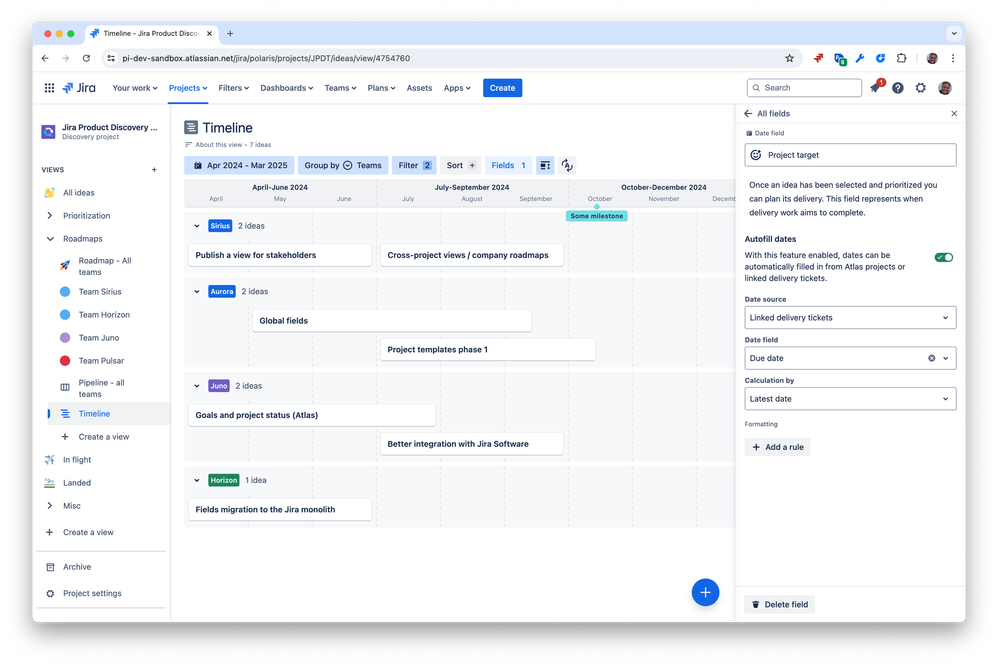Collapse the Juno group
998x665 pixels.
tap(197, 386)
